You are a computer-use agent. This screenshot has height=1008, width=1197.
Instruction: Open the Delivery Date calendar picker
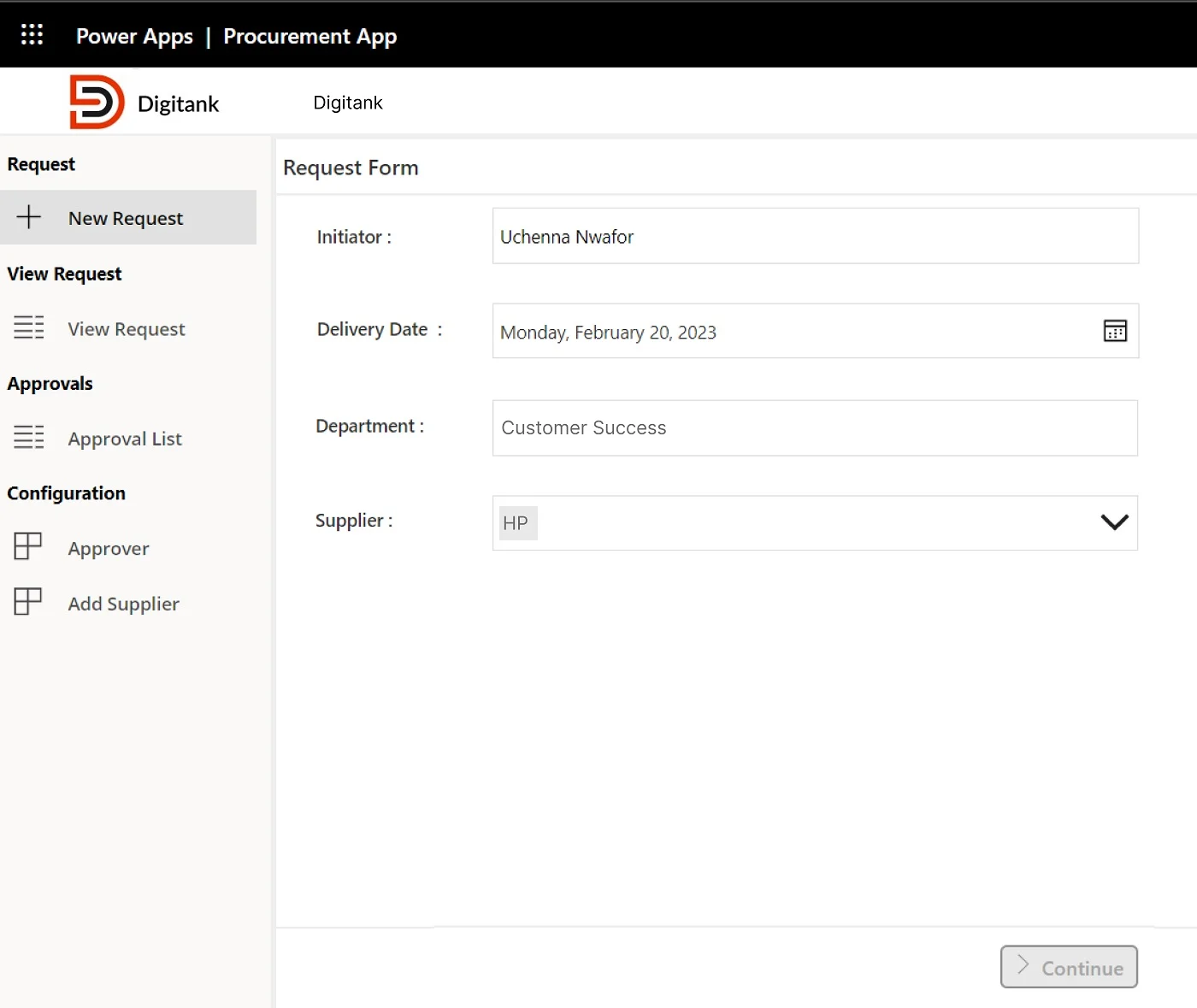[x=1115, y=331]
